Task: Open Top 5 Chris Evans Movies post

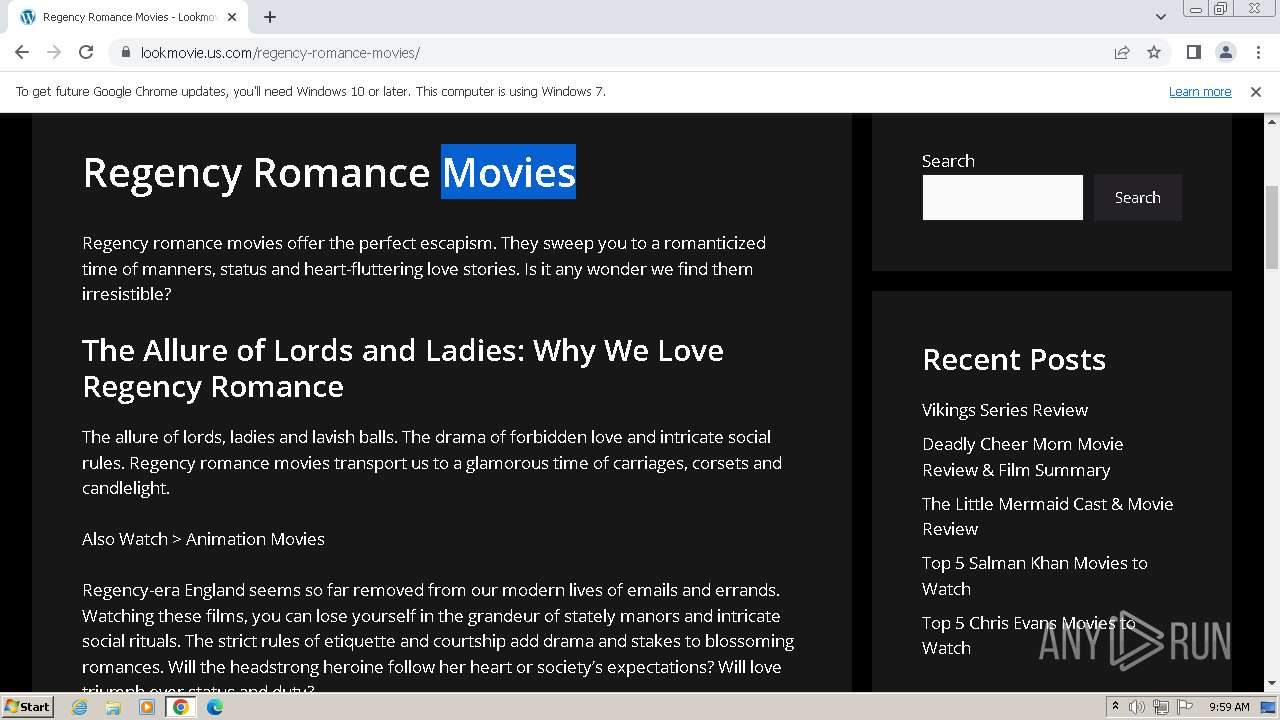Action: click(1028, 635)
